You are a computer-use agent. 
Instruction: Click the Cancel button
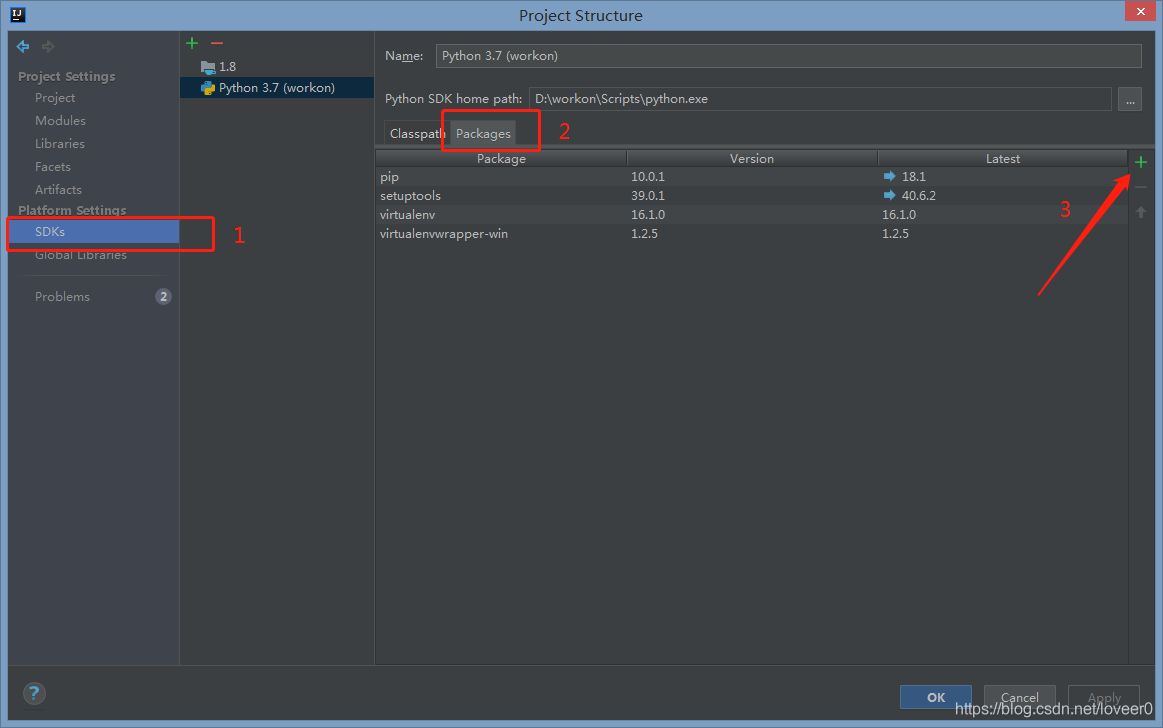pos(1019,697)
